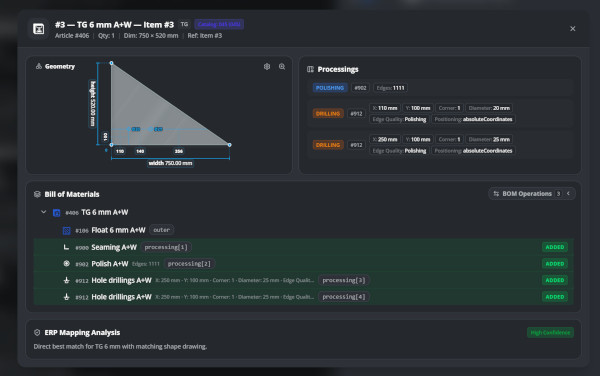Click the 'outer' tag on Float row

pos(161,230)
